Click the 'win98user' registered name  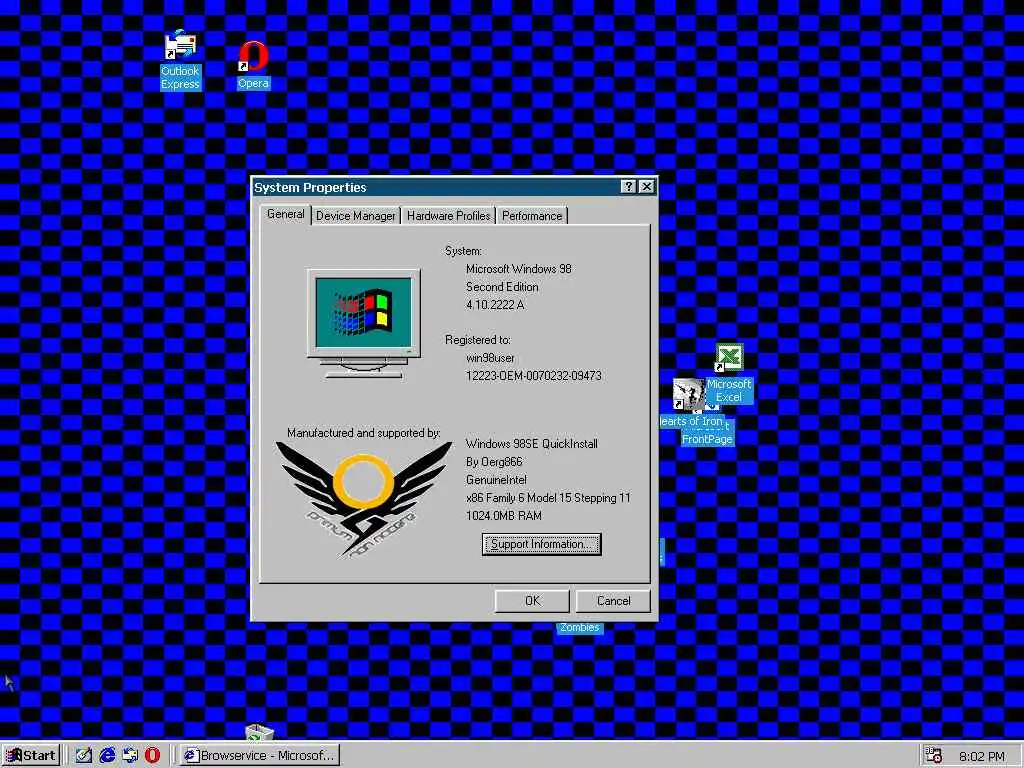[490, 358]
